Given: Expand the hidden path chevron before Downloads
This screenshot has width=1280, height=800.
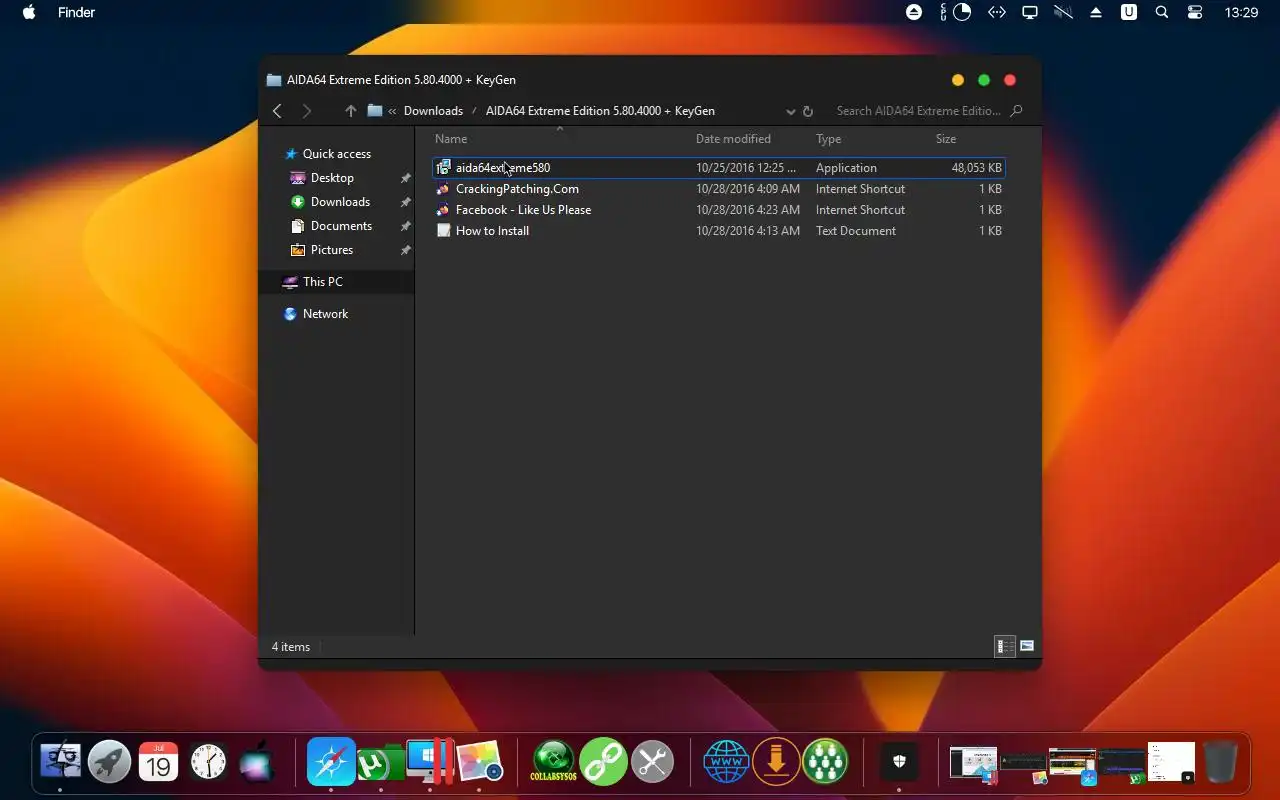Looking at the screenshot, I should [x=392, y=111].
